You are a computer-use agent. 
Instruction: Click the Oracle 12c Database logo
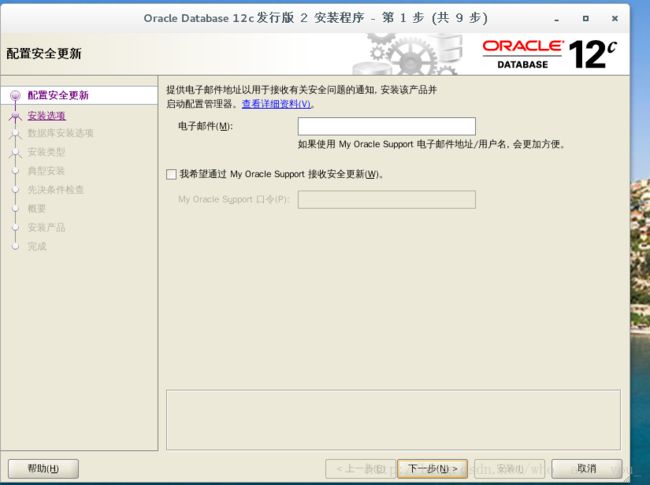pos(549,54)
